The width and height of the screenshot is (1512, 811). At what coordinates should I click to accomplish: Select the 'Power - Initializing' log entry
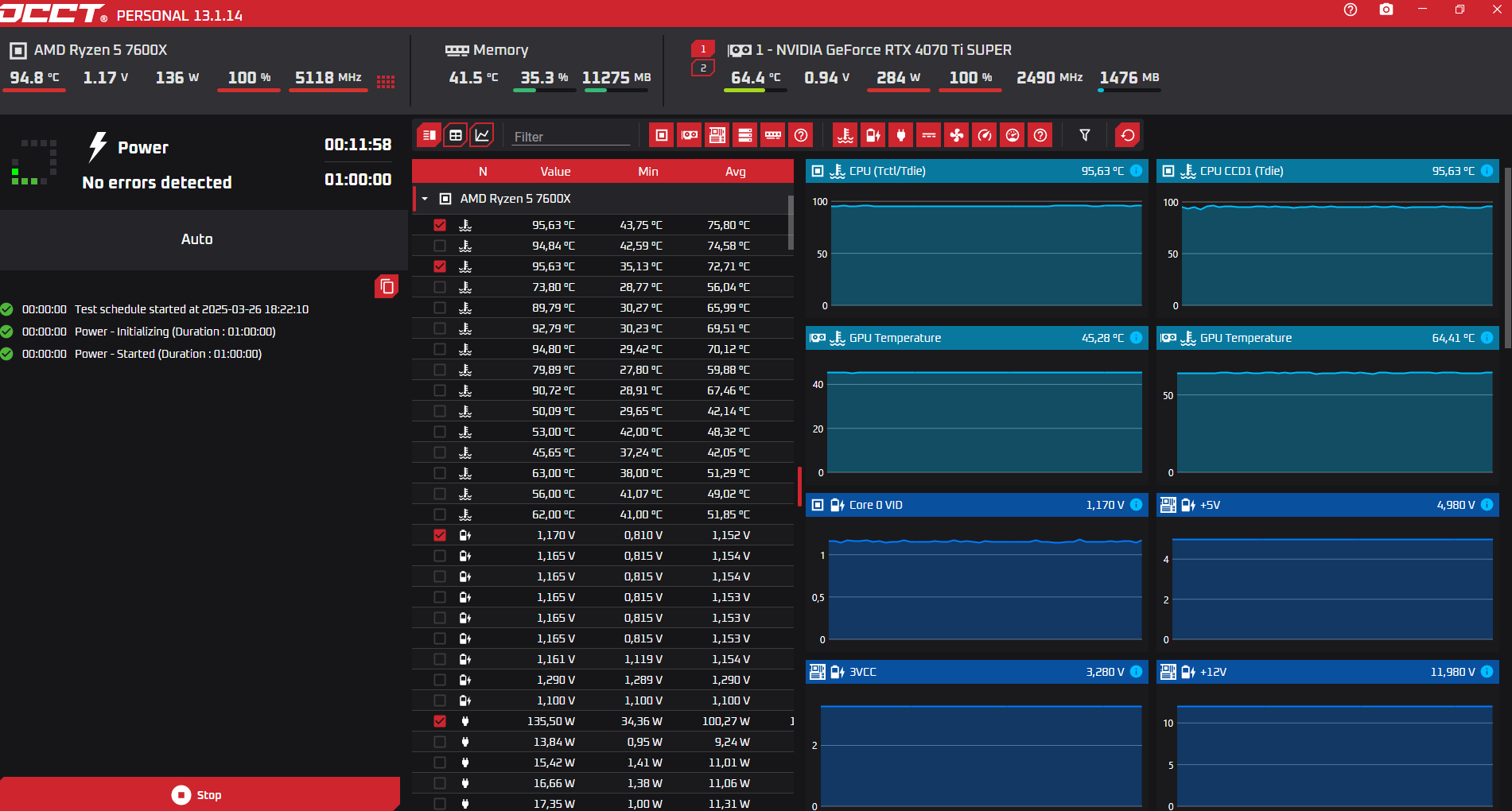tap(175, 332)
